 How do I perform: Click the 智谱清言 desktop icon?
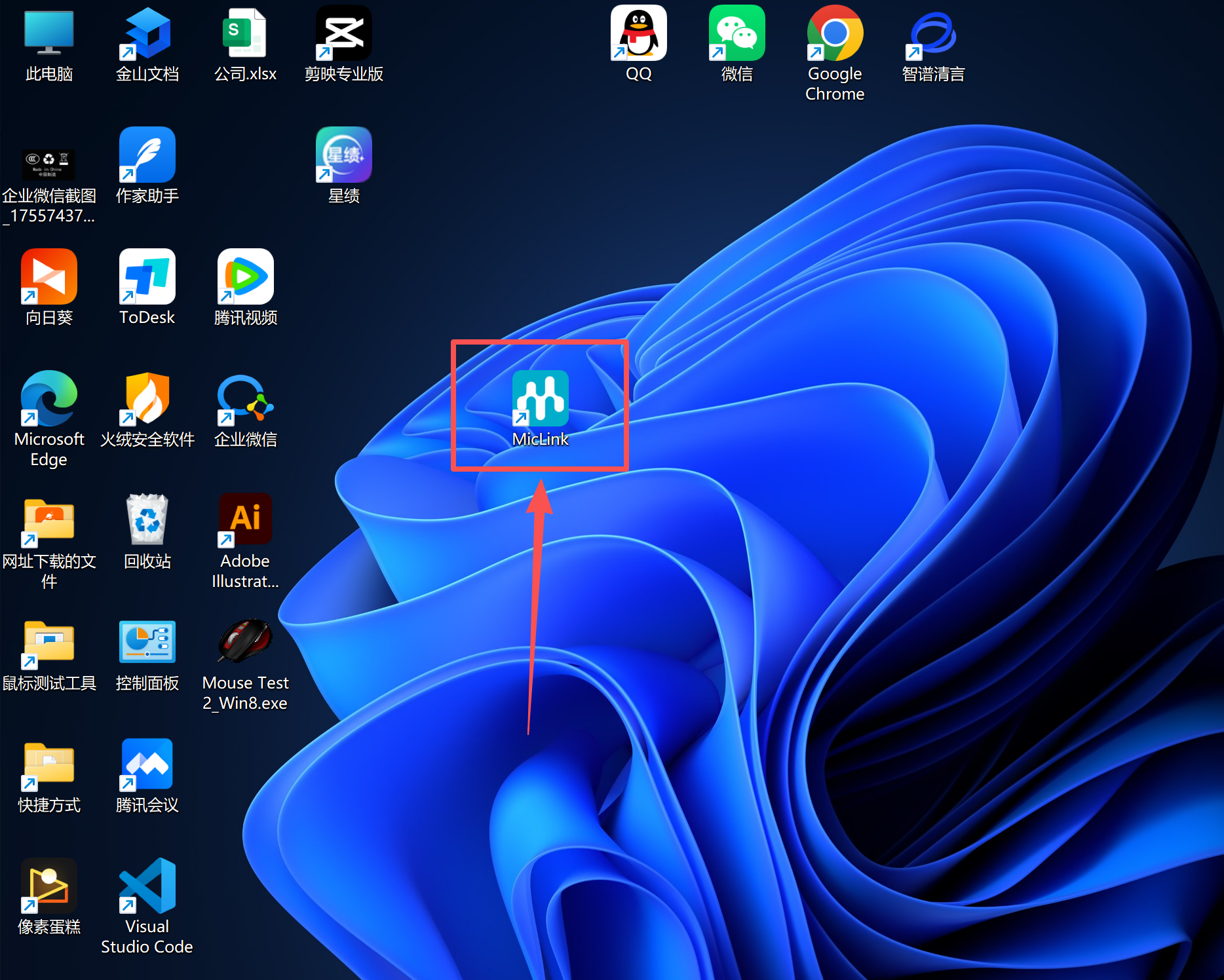933,34
